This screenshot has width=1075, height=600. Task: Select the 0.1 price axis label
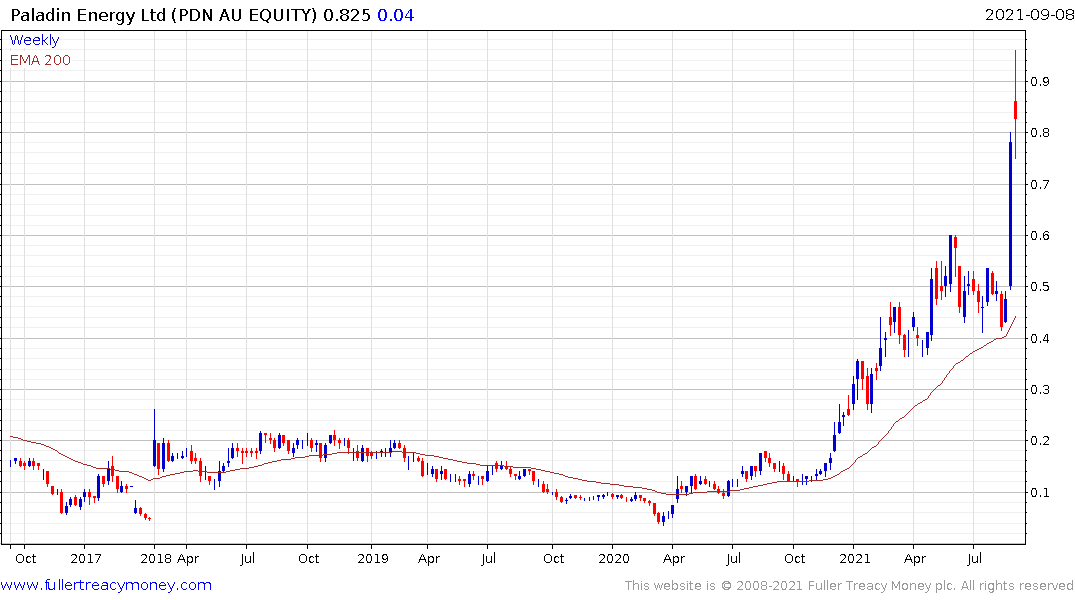(x=1040, y=492)
